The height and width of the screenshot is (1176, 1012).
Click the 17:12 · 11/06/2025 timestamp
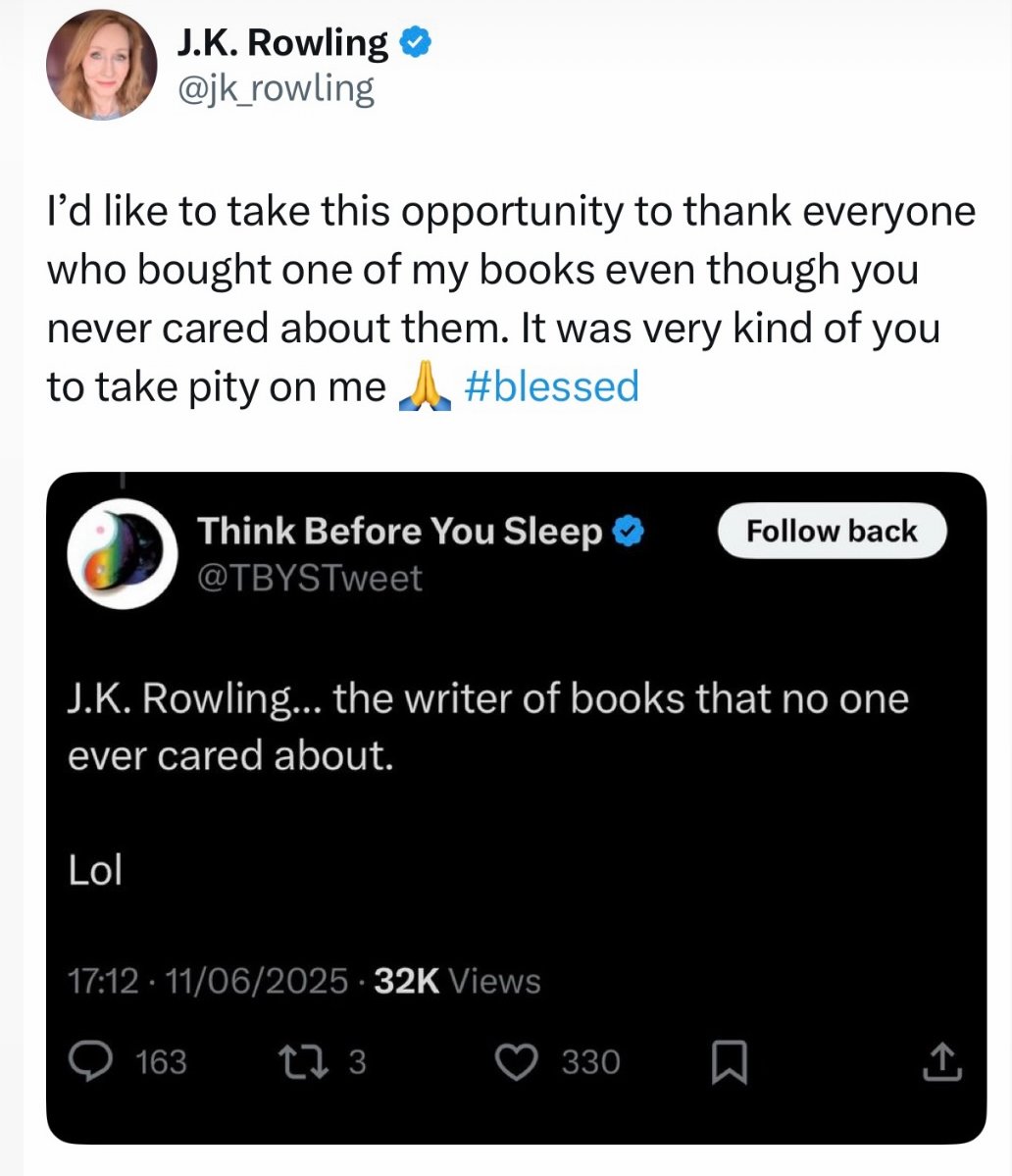(x=207, y=981)
